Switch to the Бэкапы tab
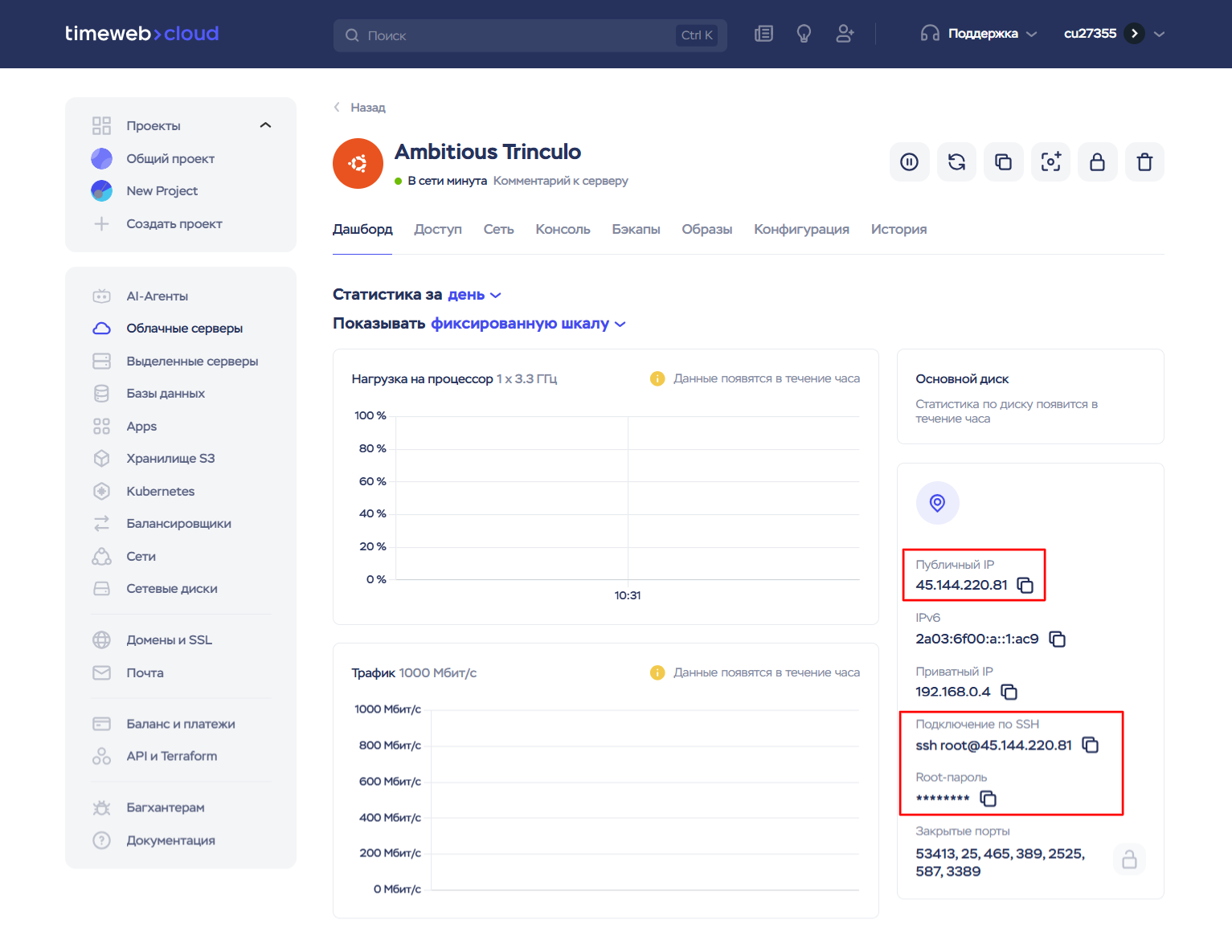The image size is (1232, 952). 636,230
